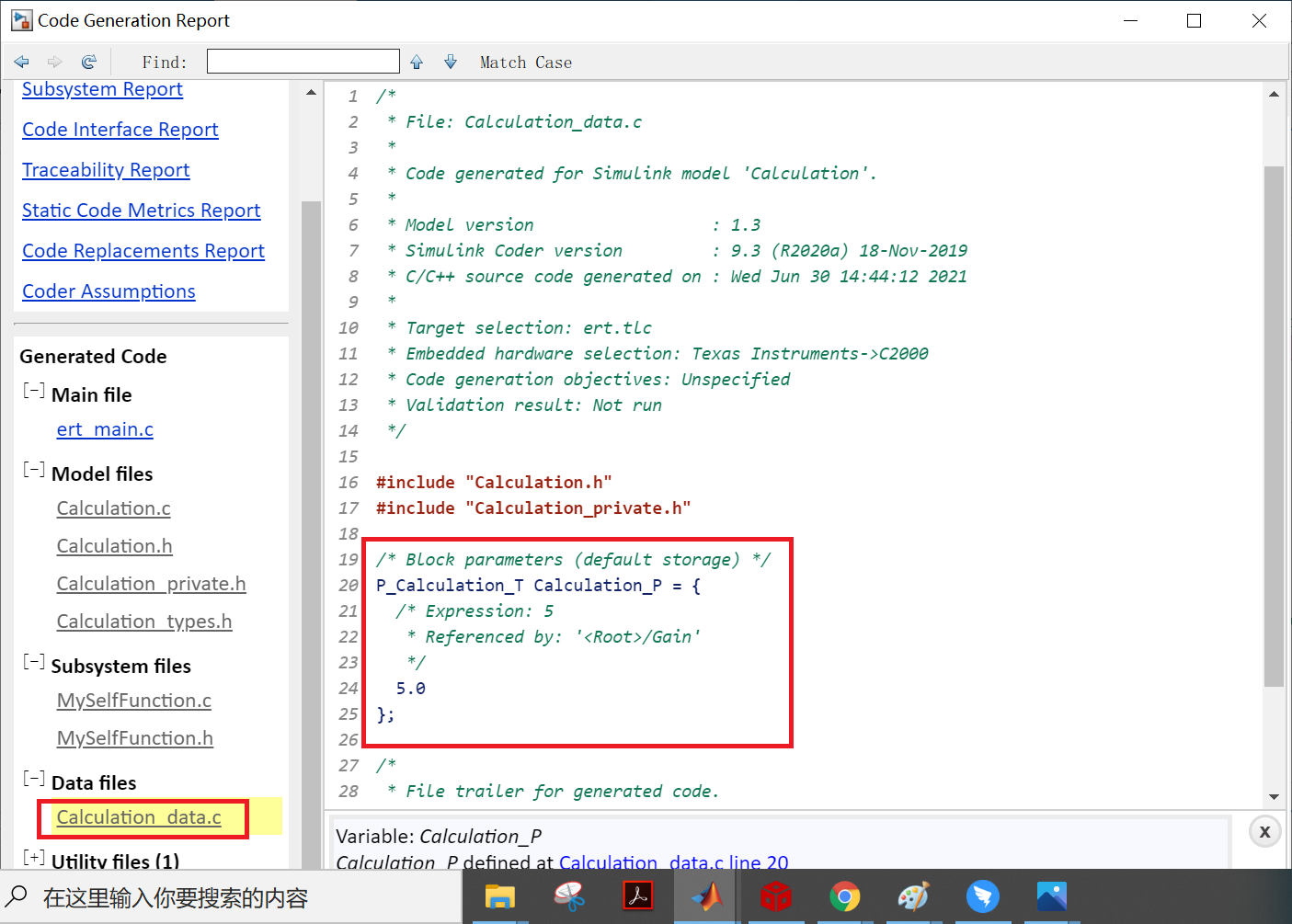Dismiss the Variable Calculation_P info panel
The width and height of the screenshot is (1292, 924).
coord(1264,831)
